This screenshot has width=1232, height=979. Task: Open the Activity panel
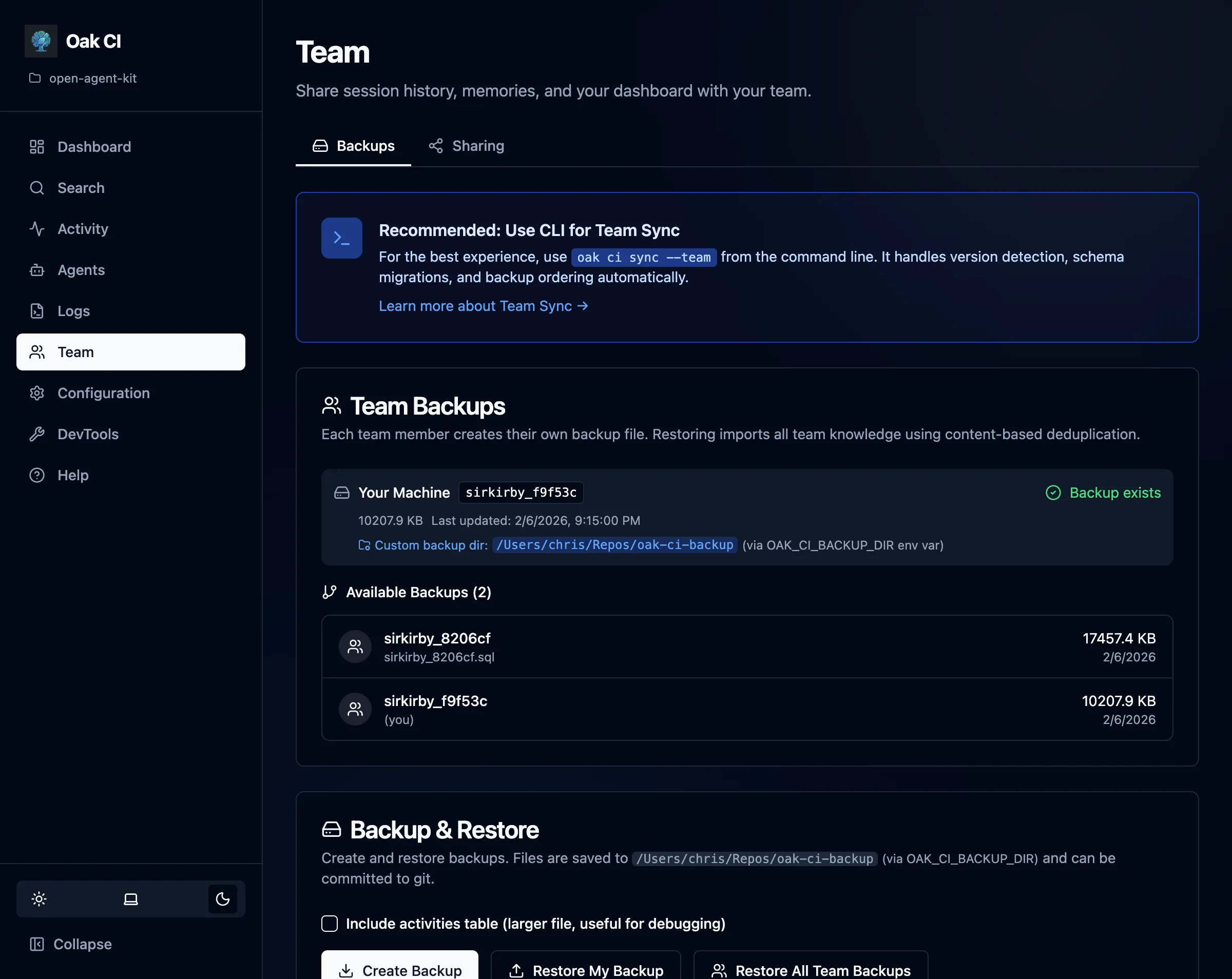click(x=82, y=228)
